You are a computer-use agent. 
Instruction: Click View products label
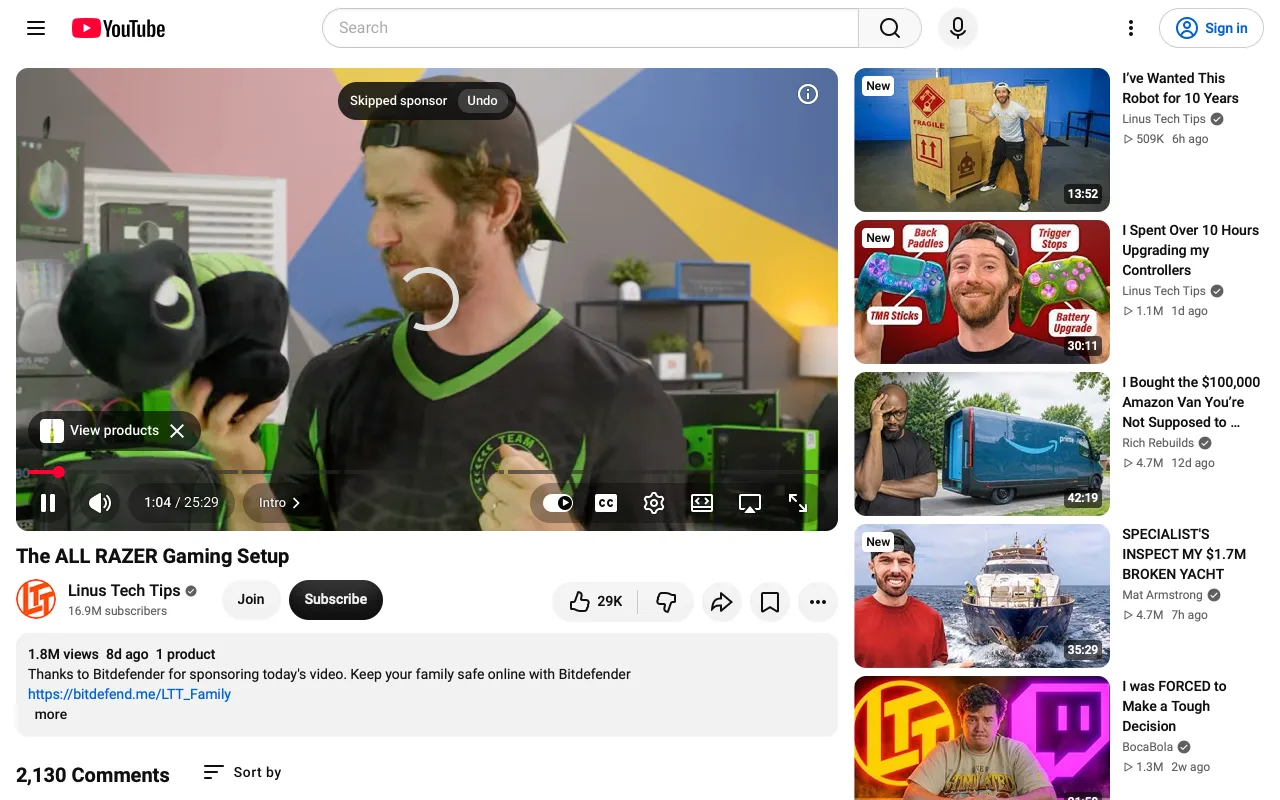coord(114,431)
